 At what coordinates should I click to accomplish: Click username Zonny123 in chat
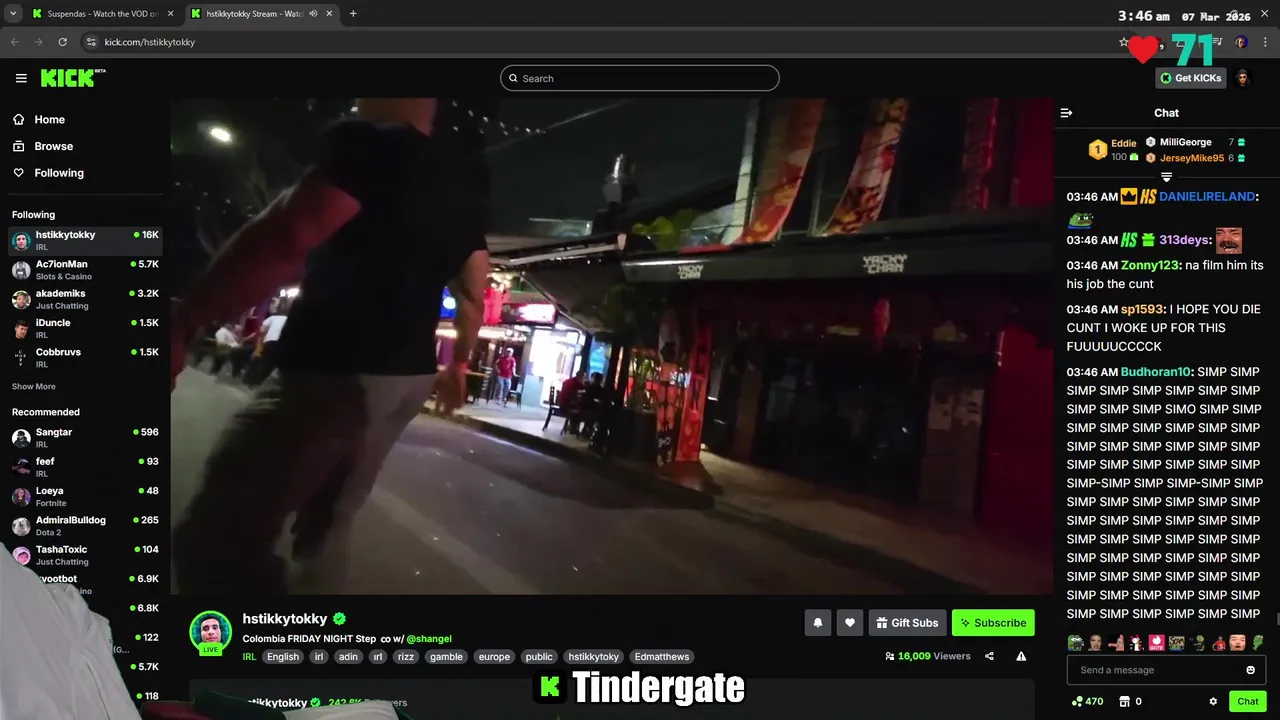[1150, 266]
